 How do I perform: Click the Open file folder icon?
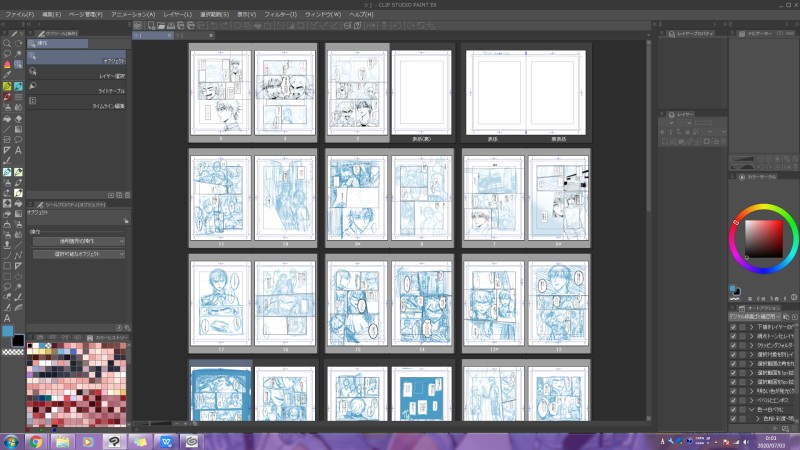tap(161, 25)
